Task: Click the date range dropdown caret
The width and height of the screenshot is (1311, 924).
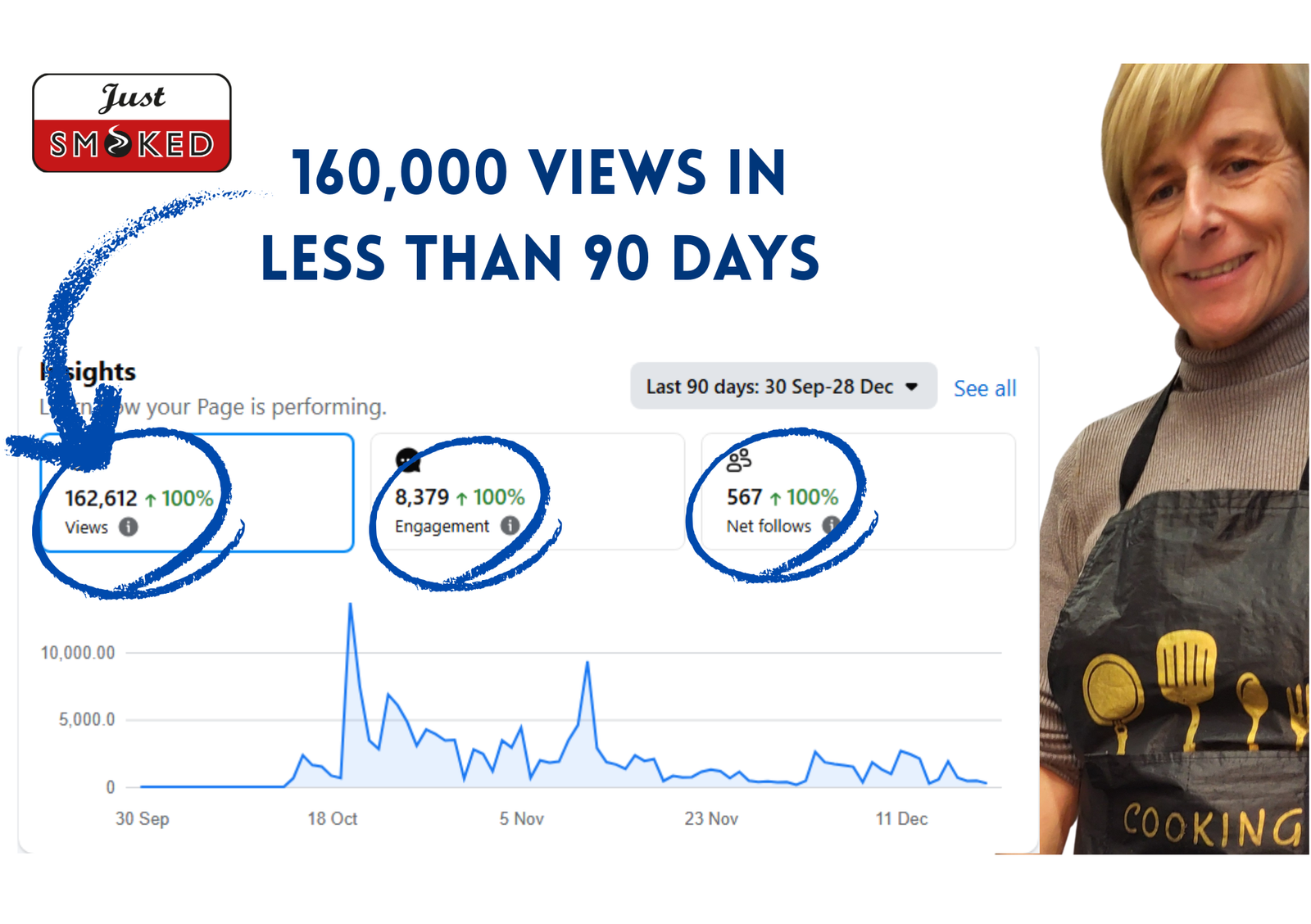Action: pyautogui.click(x=911, y=387)
